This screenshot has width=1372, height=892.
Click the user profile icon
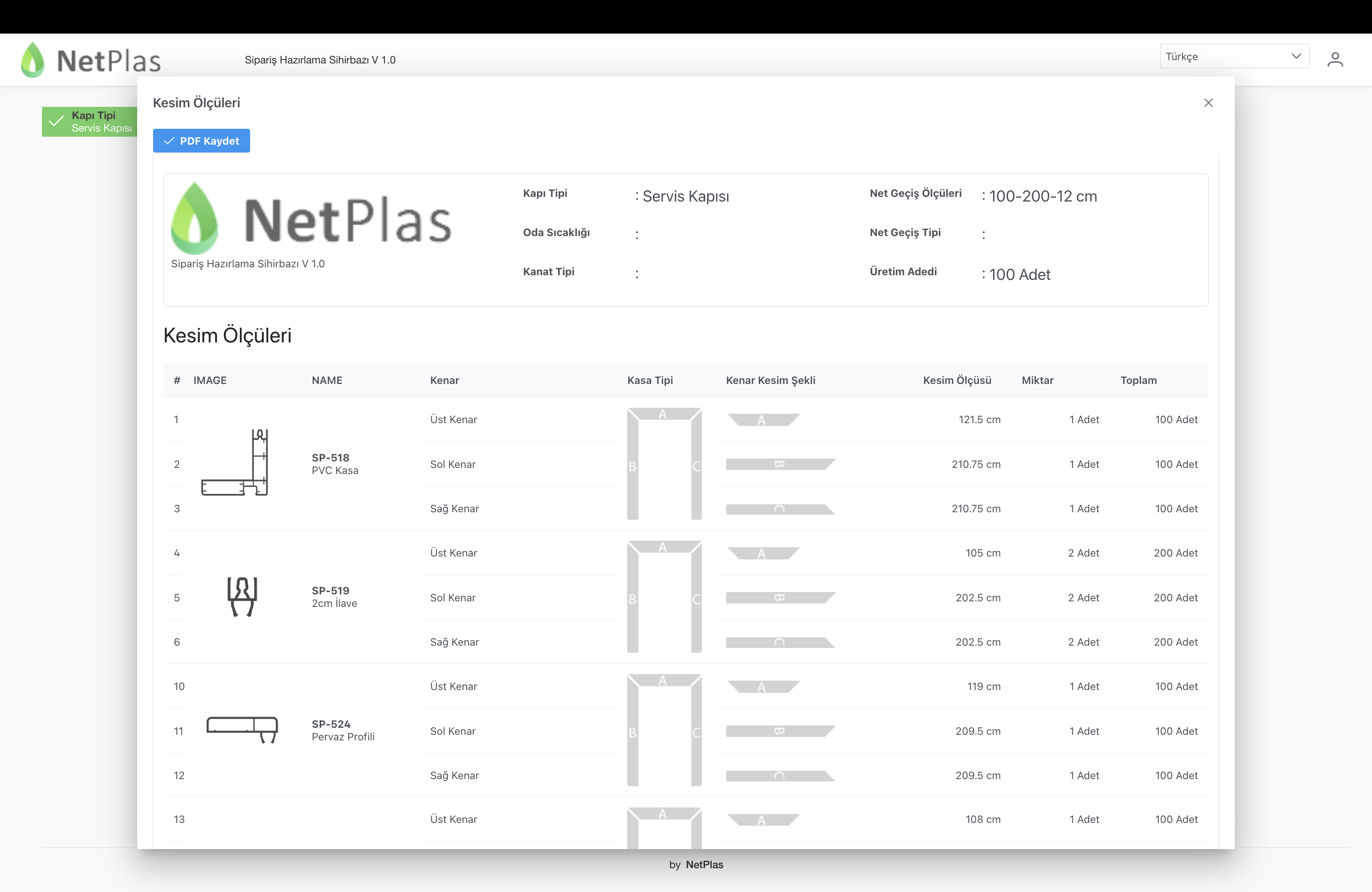click(x=1335, y=59)
